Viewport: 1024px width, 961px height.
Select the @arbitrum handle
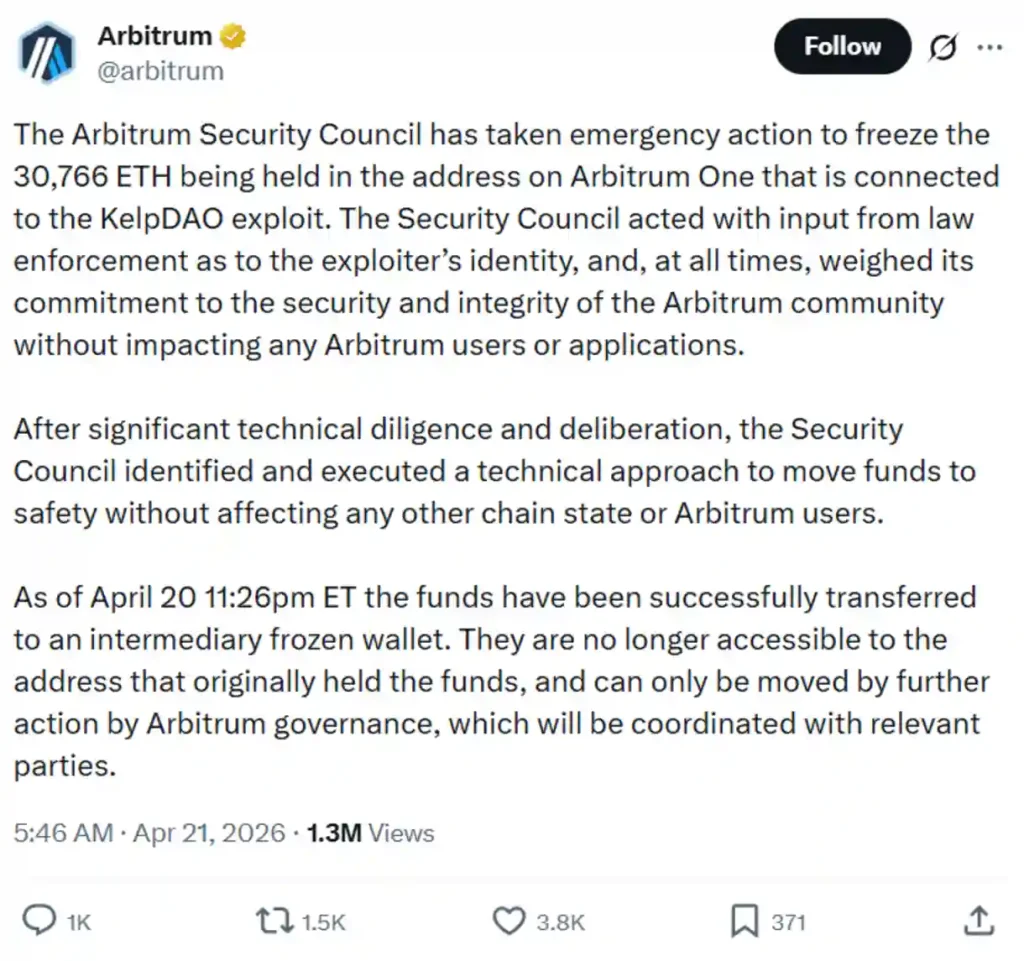[164, 70]
